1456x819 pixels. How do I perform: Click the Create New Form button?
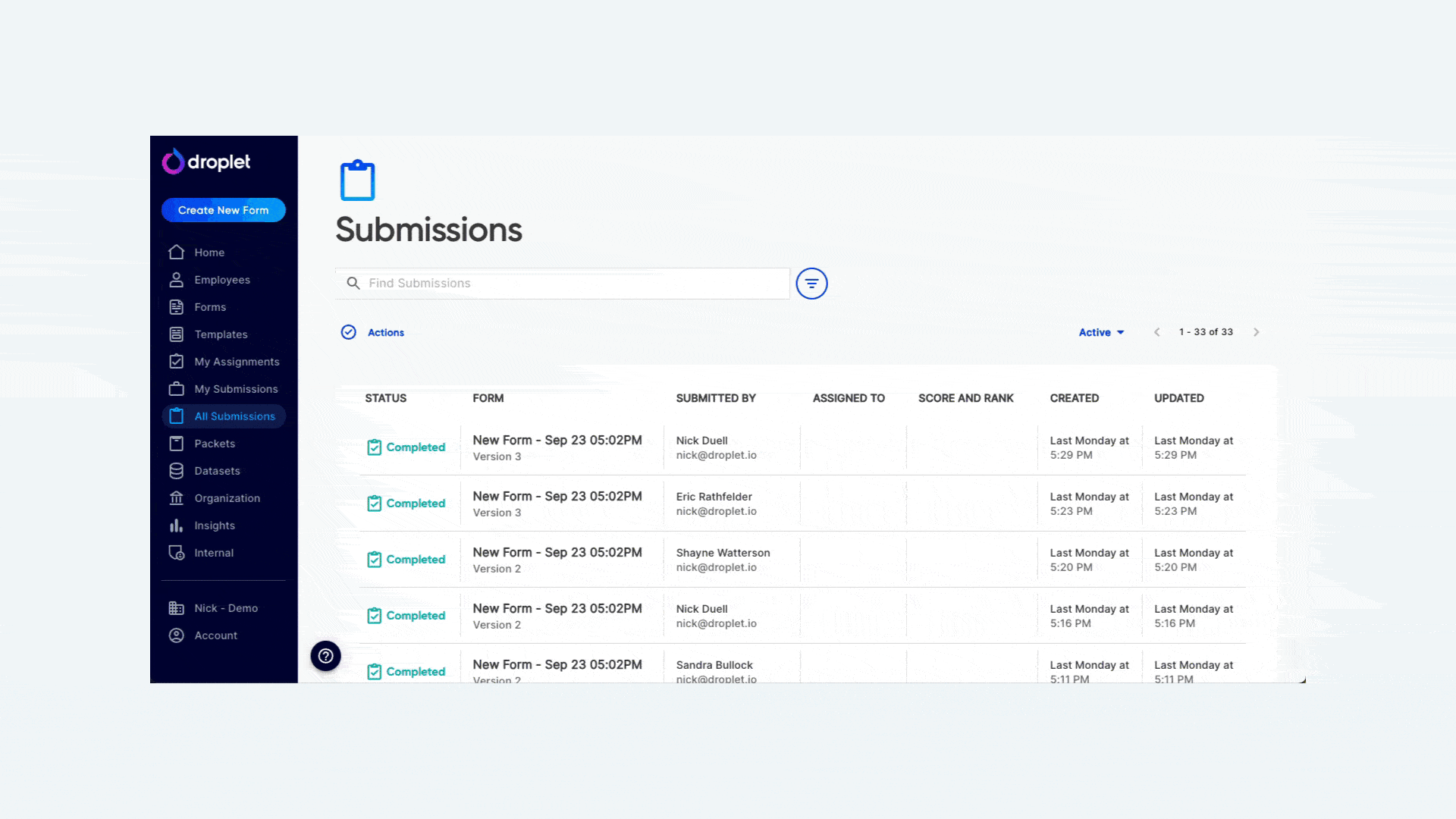[223, 210]
